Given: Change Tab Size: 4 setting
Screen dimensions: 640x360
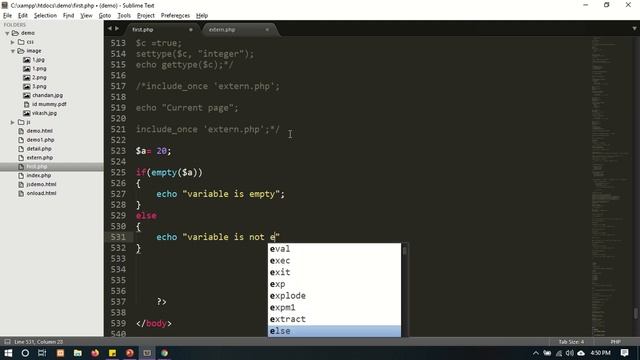Looking at the screenshot, I should click(571, 342).
